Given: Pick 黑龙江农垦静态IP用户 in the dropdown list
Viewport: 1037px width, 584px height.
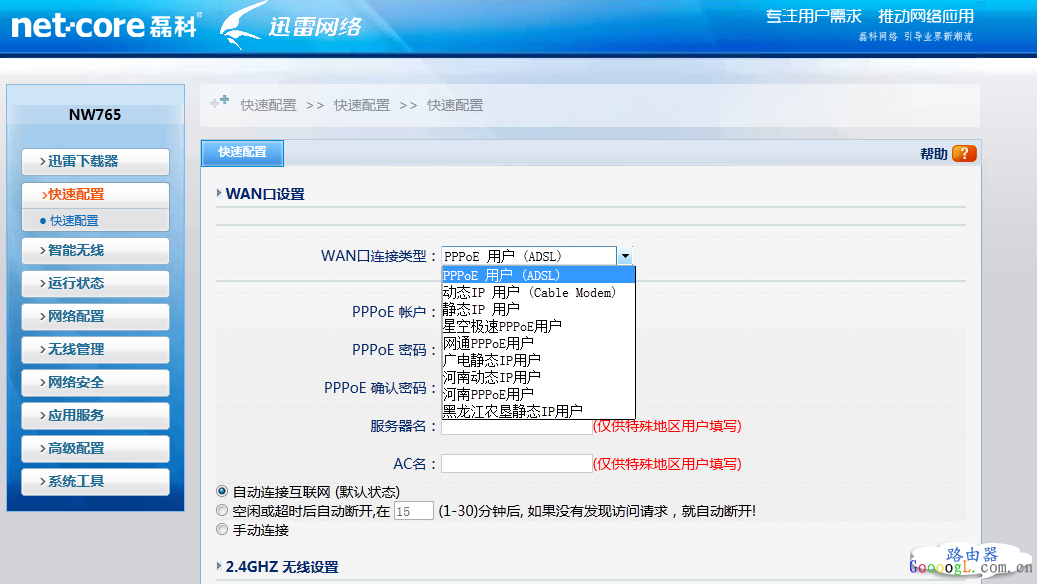Looking at the screenshot, I should coord(512,411).
